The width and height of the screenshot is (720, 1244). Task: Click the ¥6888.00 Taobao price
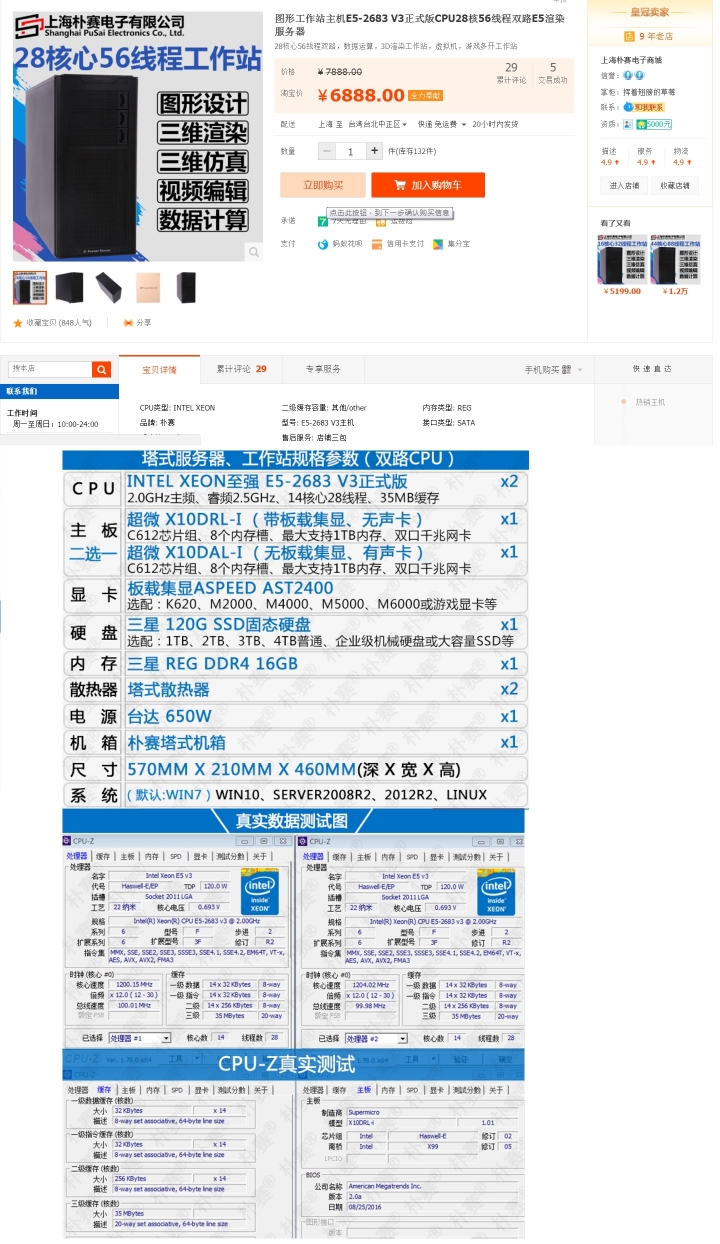(x=360, y=95)
